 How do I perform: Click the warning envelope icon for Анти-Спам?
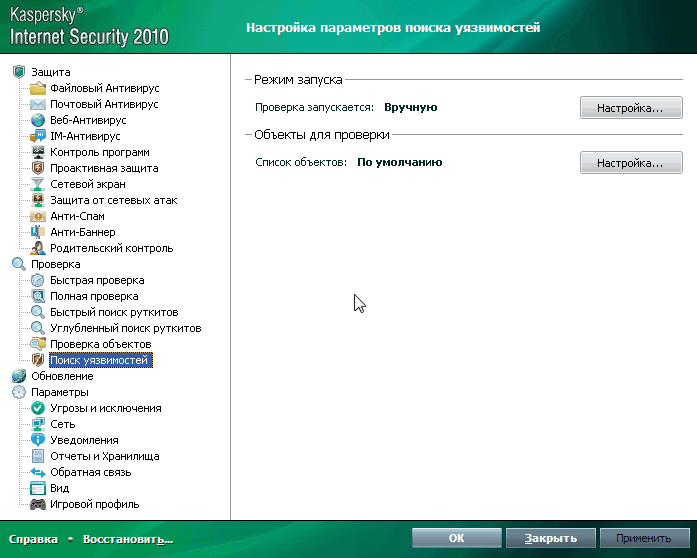(38, 216)
